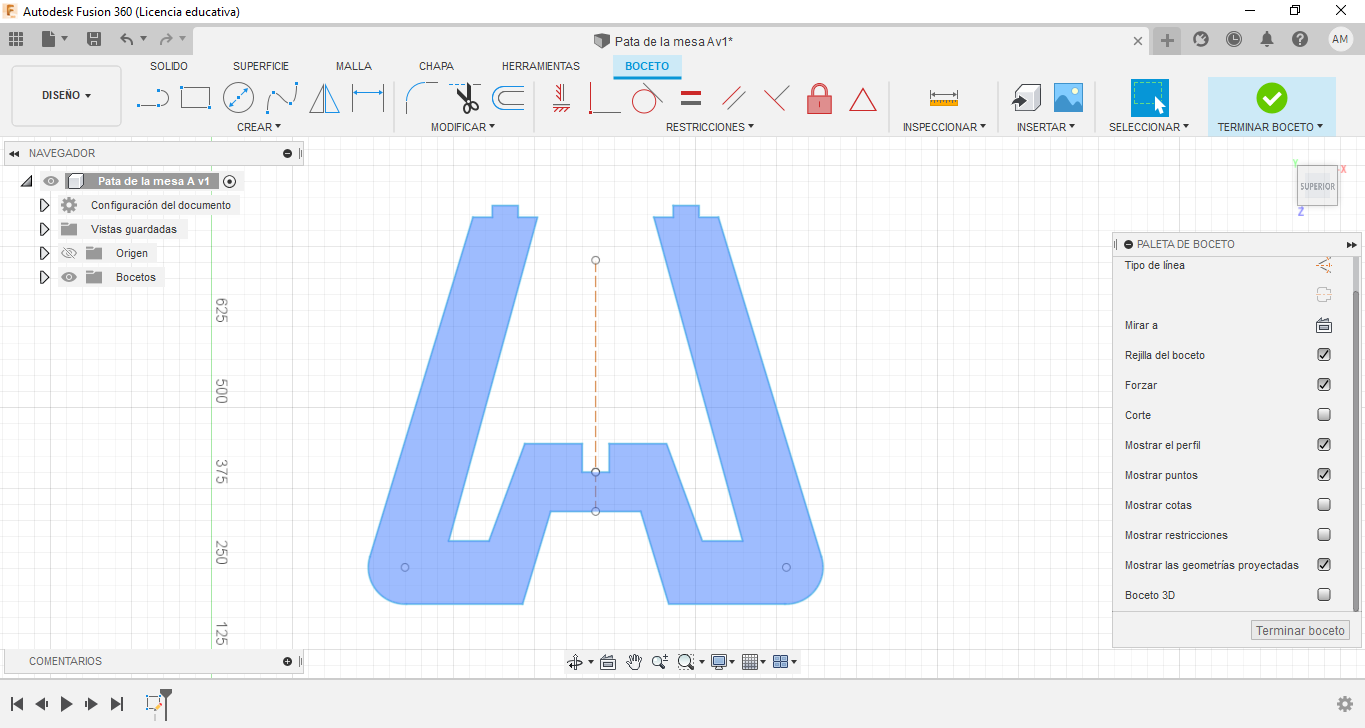
Task: Undo the last action
Action: tap(127, 39)
